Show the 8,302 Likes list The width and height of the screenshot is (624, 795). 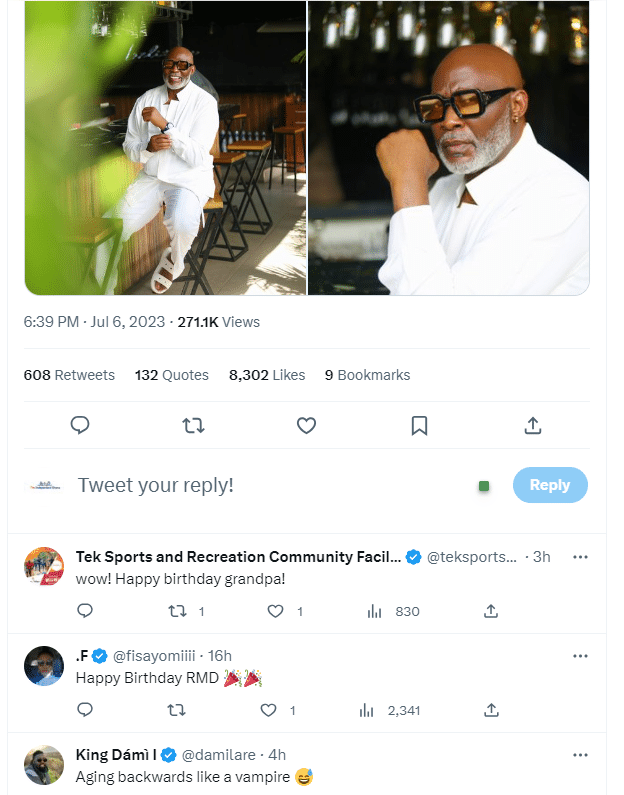(x=267, y=375)
